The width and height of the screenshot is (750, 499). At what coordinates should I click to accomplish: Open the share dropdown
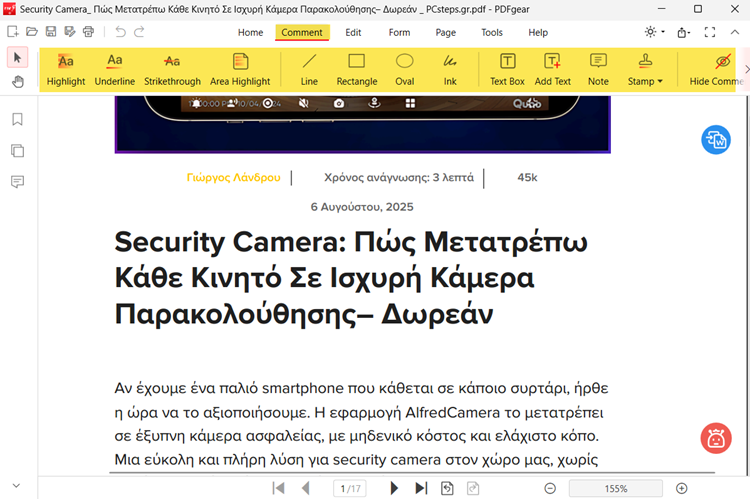(x=684, y=33)
